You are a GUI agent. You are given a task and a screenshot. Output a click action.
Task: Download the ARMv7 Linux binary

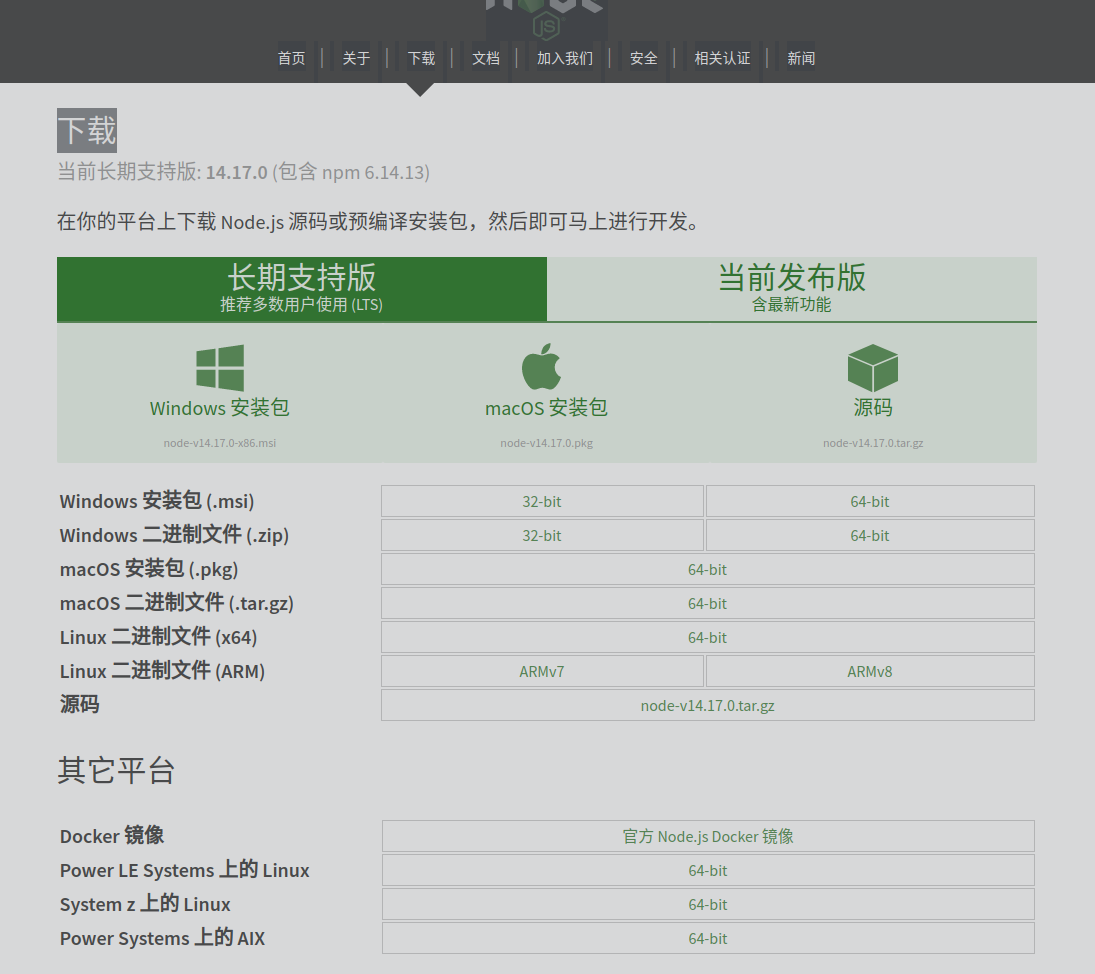coord(542,671)
